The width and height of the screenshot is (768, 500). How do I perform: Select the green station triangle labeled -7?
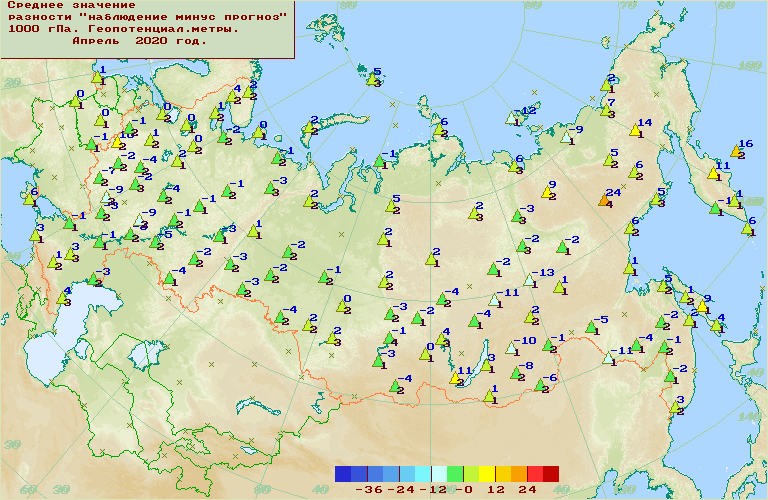click(x=99, y=179)
